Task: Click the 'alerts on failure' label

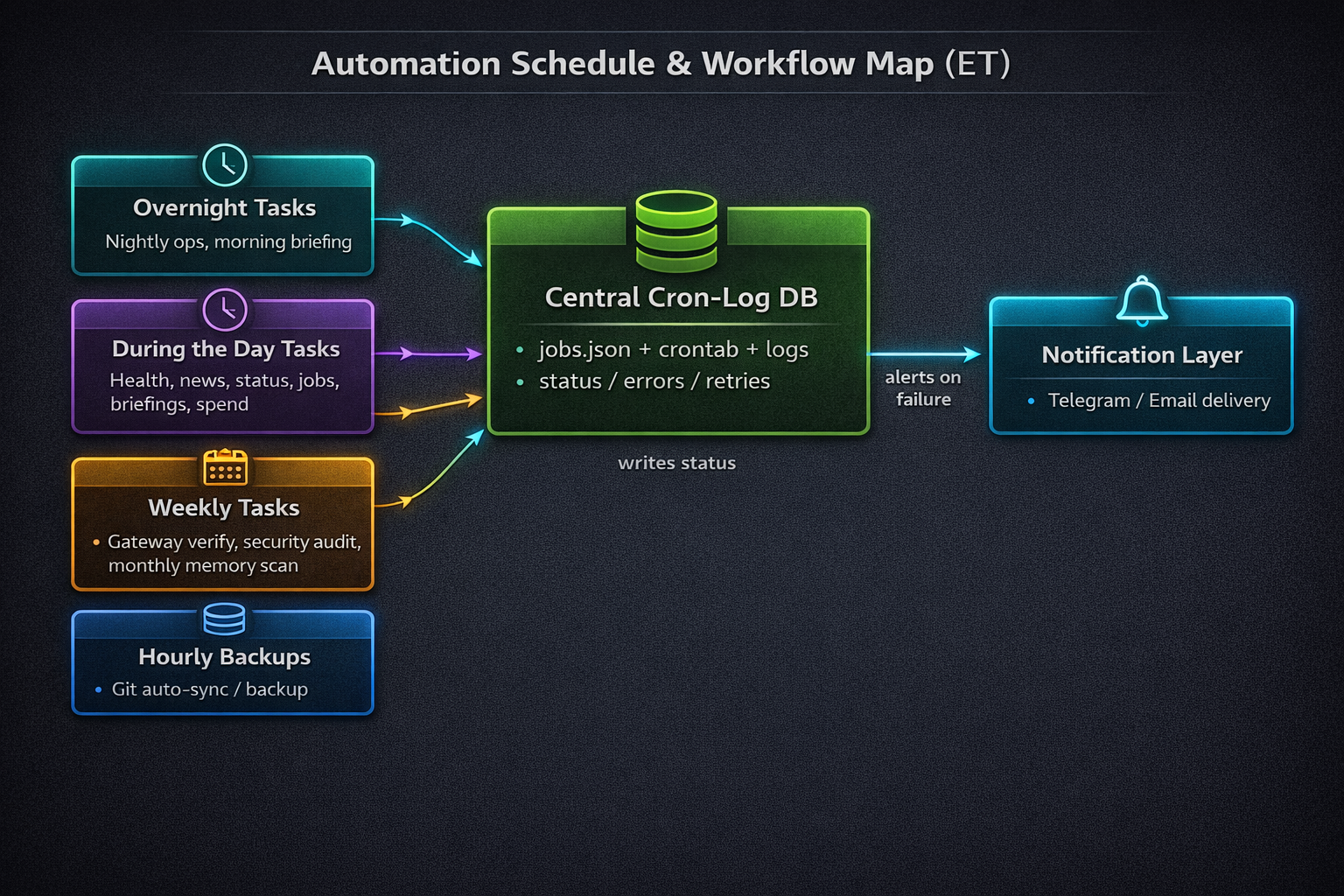Action: 923,388
